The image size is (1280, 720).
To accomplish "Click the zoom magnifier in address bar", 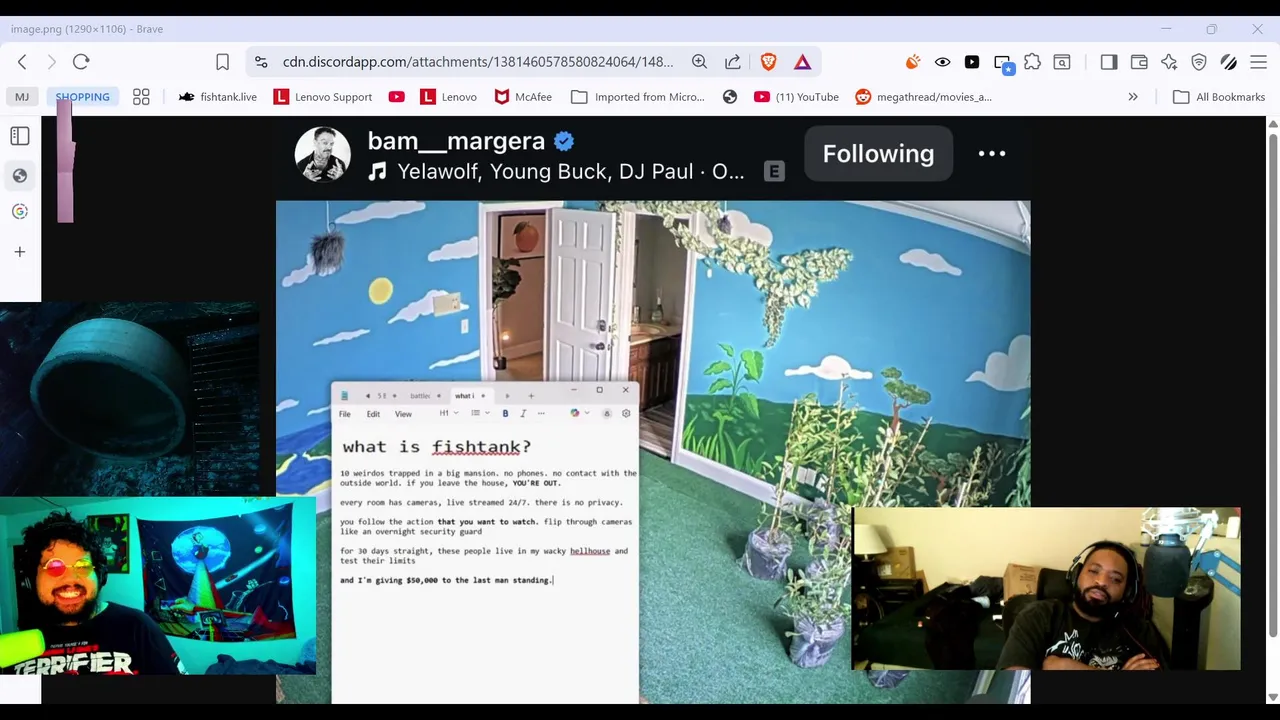I will click(x=699, y=62).
